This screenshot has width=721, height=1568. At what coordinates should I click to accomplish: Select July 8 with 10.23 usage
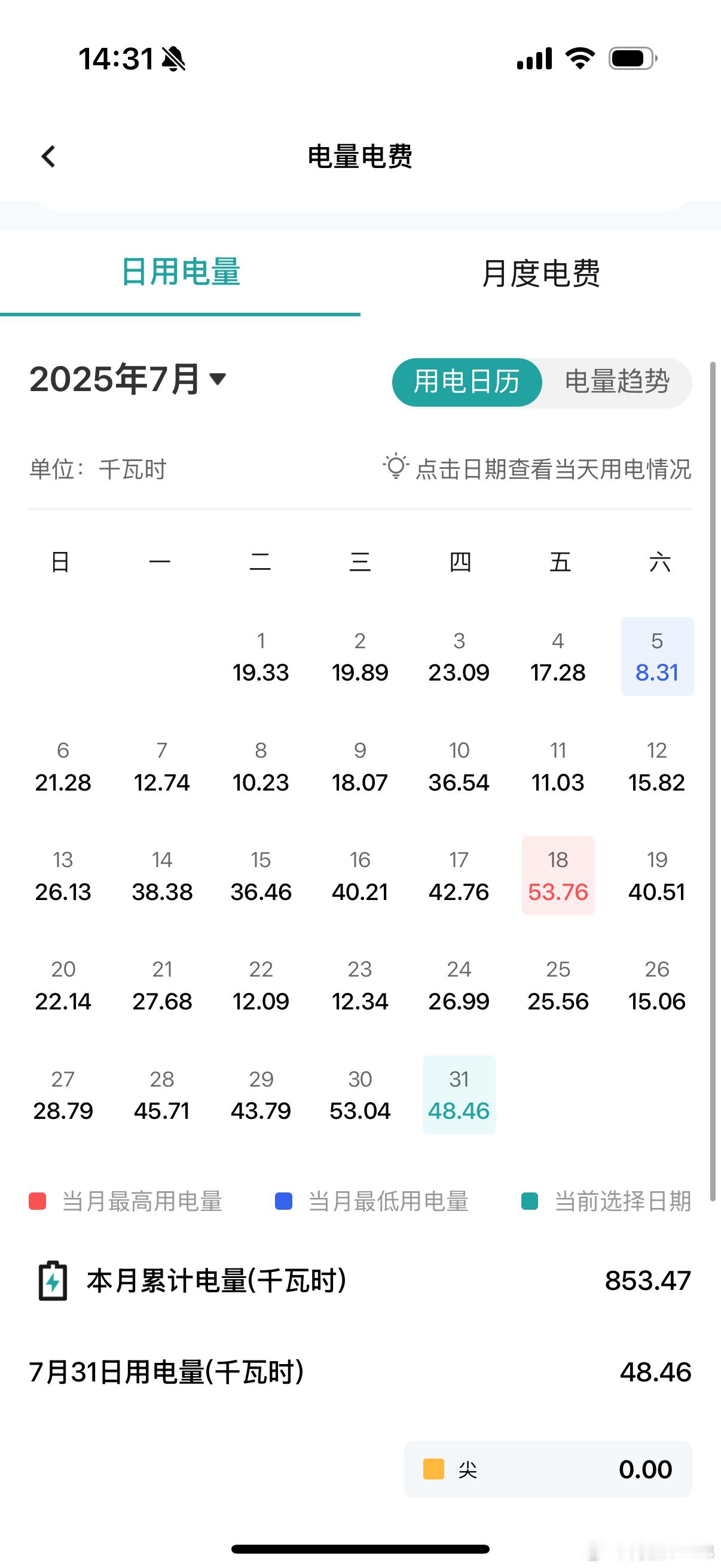(261, 766)
